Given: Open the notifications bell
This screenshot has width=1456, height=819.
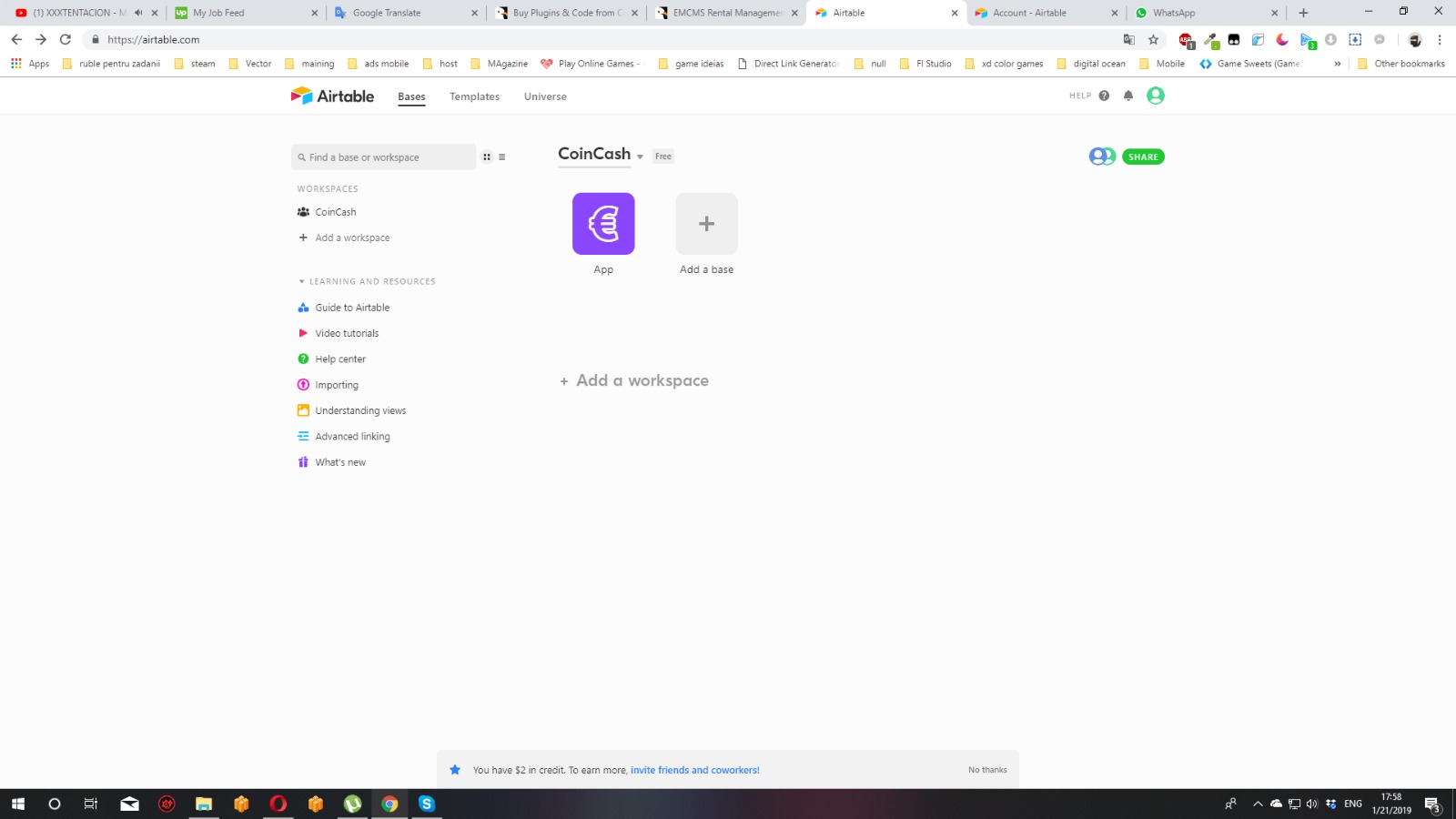Looking at the screenshot, I should (x=1128, y=96).
